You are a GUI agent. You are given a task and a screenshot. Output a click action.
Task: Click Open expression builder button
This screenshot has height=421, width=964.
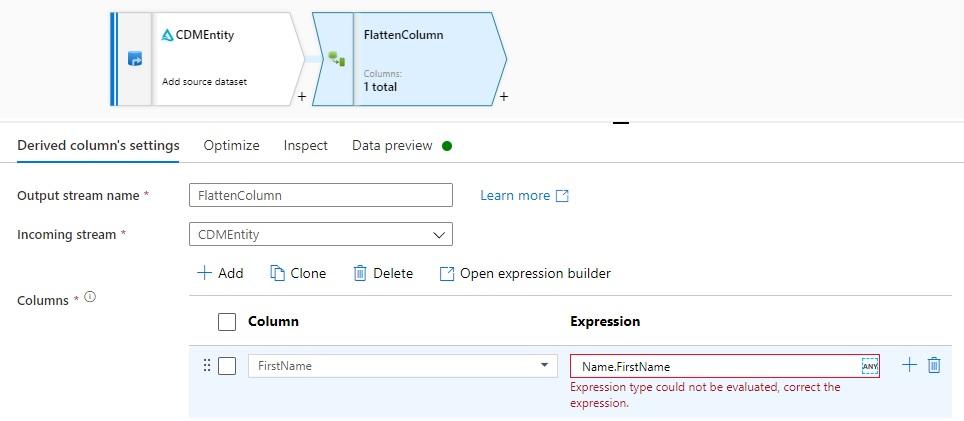coord(525,273)
